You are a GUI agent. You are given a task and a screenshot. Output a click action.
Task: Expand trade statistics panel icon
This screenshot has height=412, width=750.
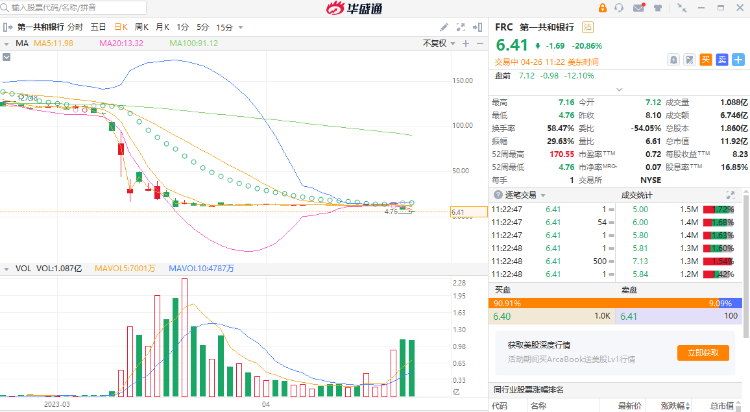click(x=730, y=195)
